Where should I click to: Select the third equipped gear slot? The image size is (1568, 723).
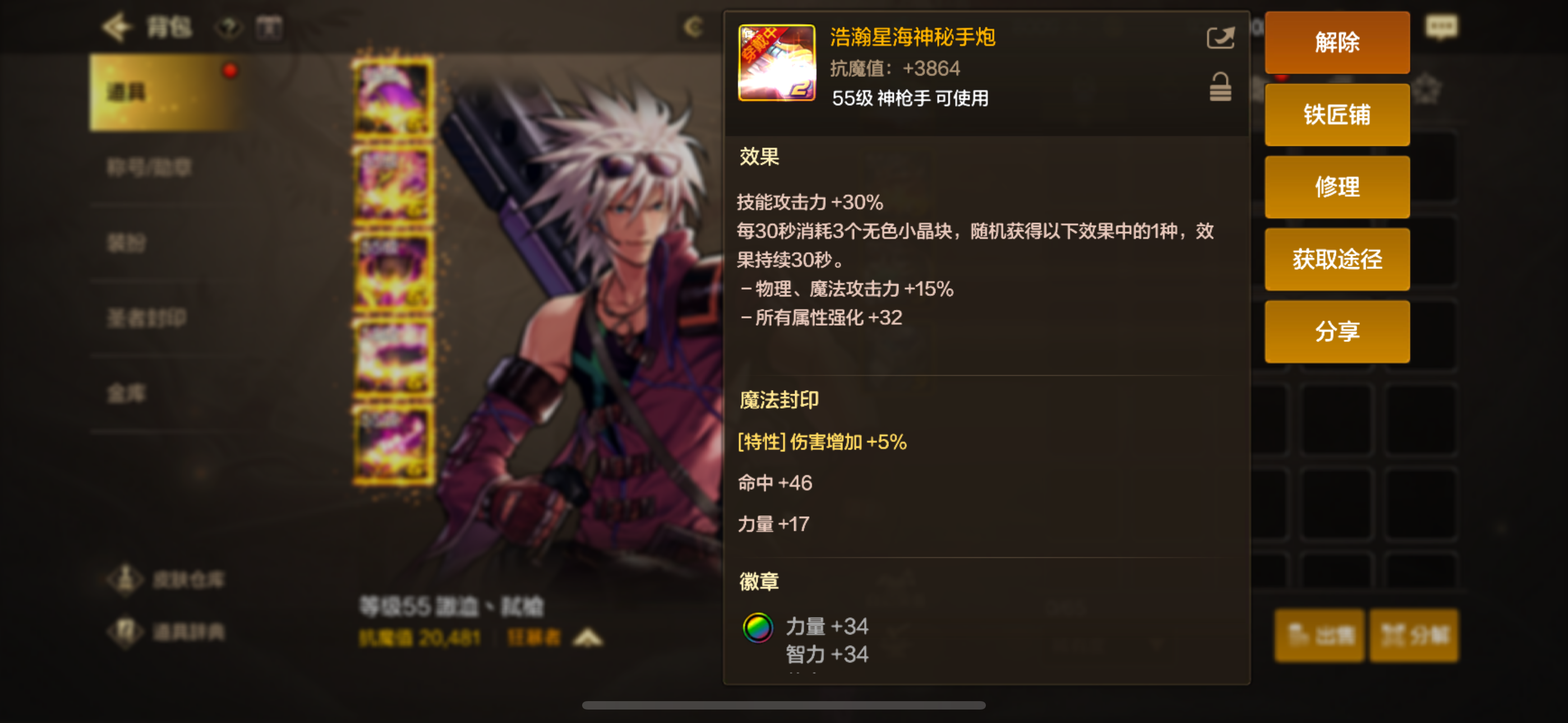(x=394, y=272)
